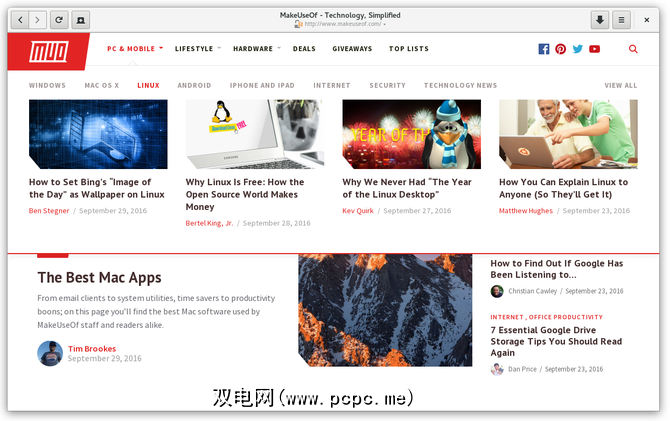Select the Mac OS X submenu tab

(102, 85)
